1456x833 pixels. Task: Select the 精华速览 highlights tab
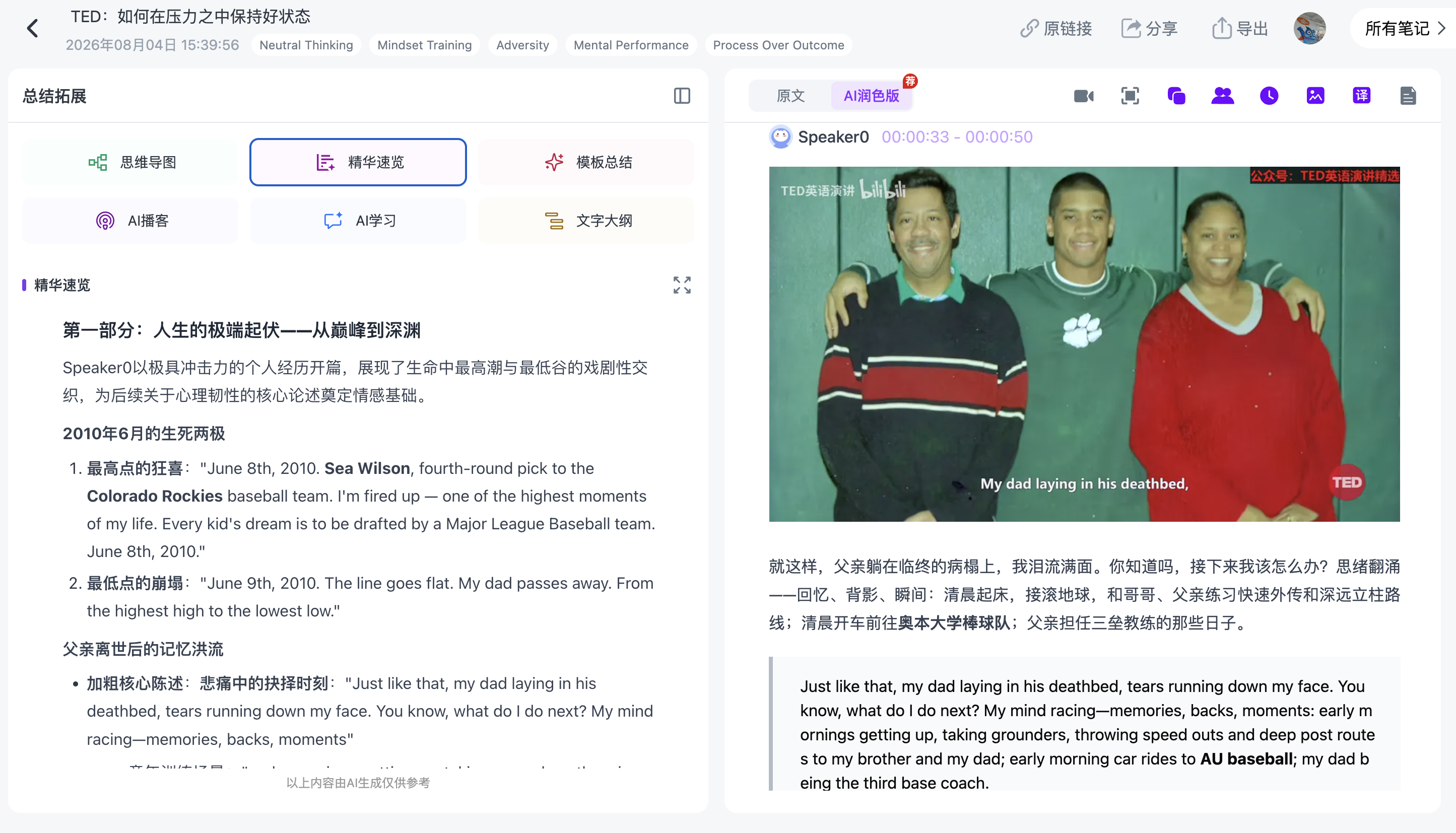(x=358, y=162)
